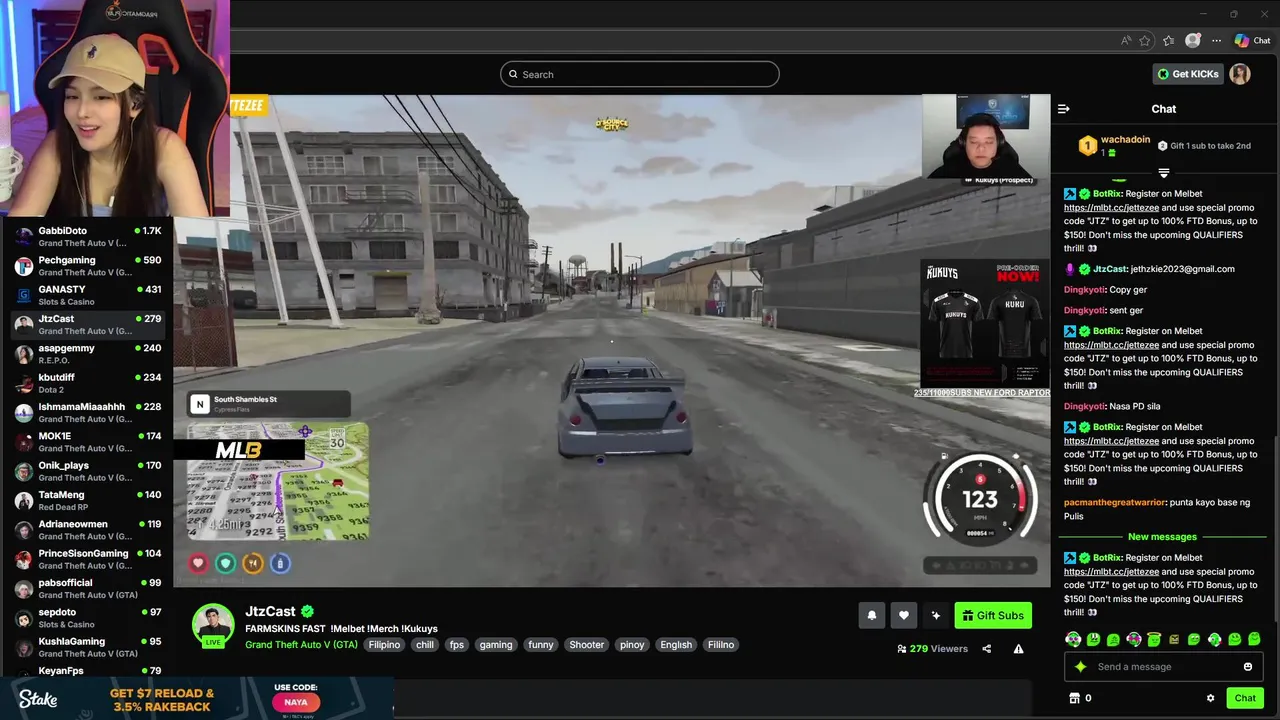This screenshot has width=1280, height=720.
Task: Click the Kick search box
Action: point(640,74)
